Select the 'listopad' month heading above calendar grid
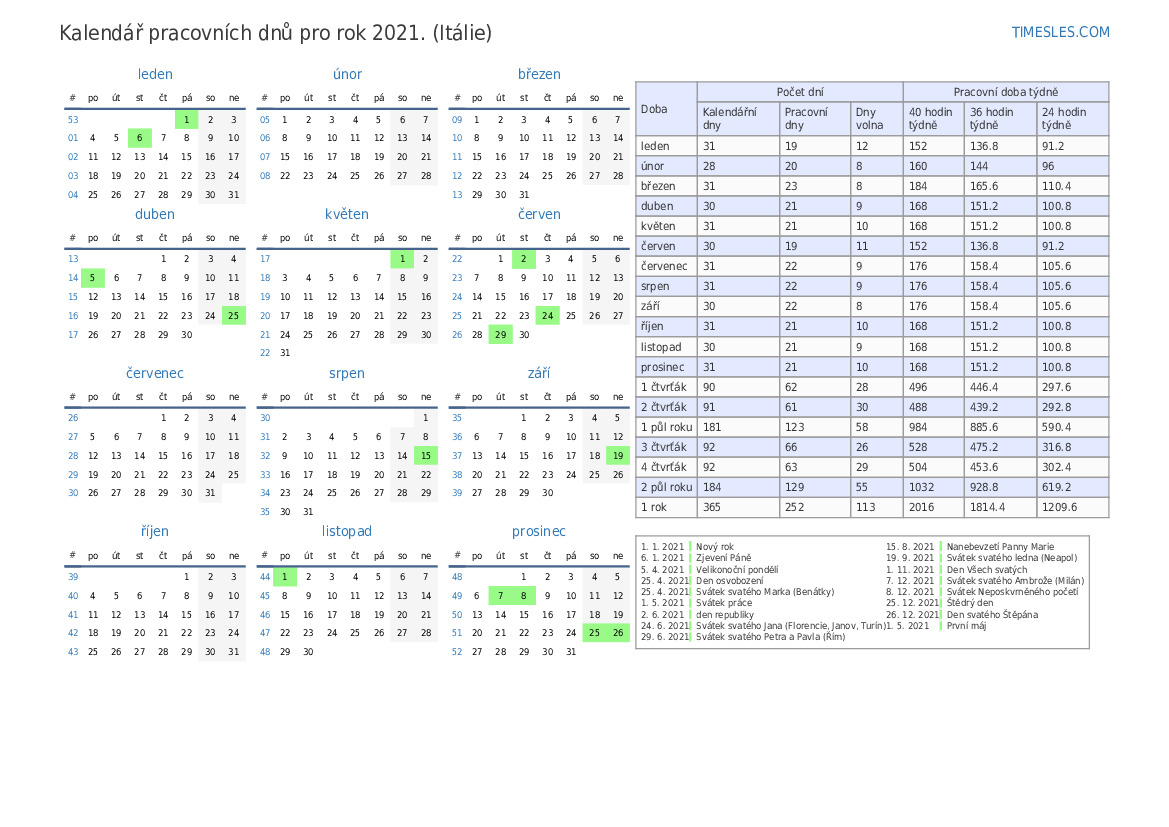This screenshot has width=1169, height=827. [347, 531]
